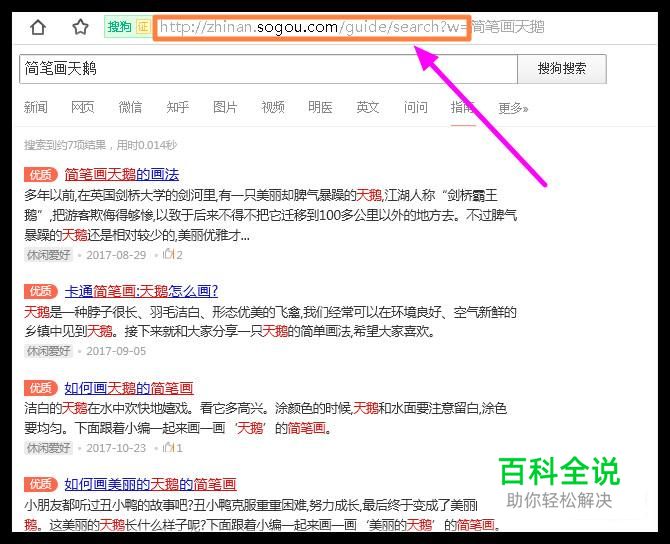This screenshot has height=544, width=670.
Task: Open result 如何画天鹅的简笔画
Action: (129, 388)
